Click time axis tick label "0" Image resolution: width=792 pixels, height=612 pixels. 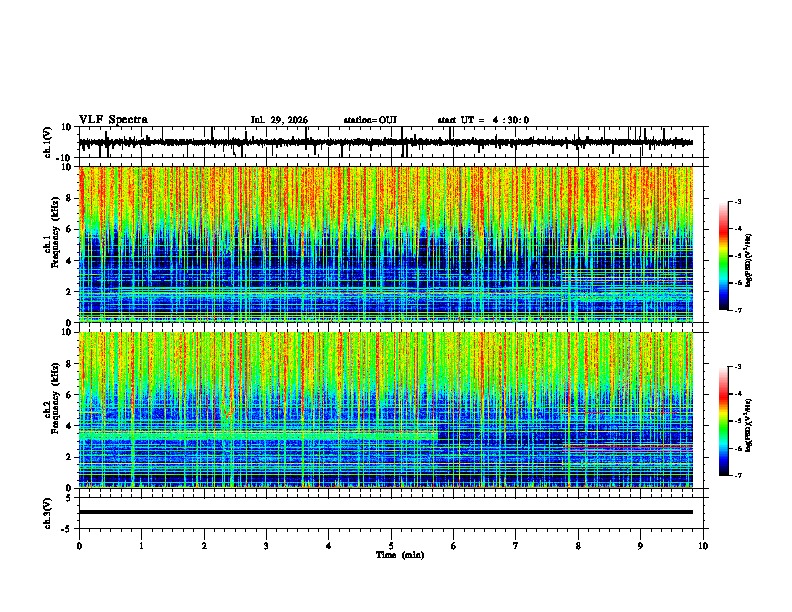[x=79, y=546]
